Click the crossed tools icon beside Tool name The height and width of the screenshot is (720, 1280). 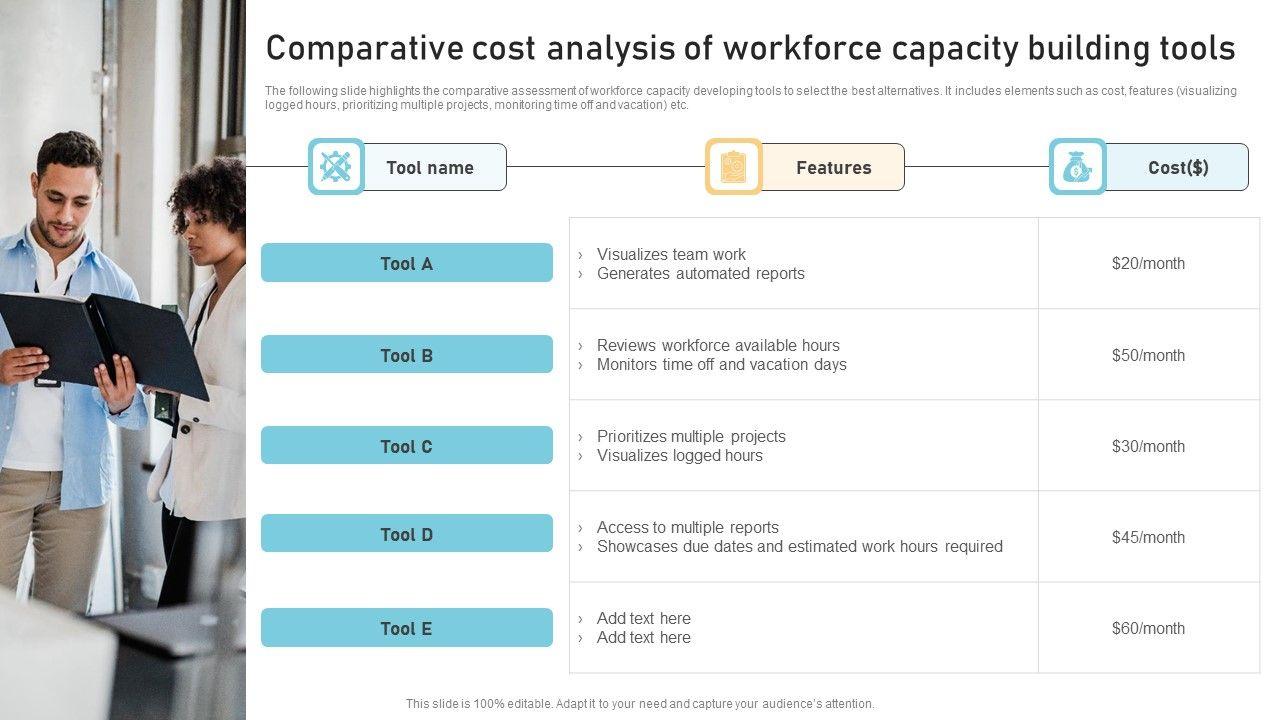point(336,166)
